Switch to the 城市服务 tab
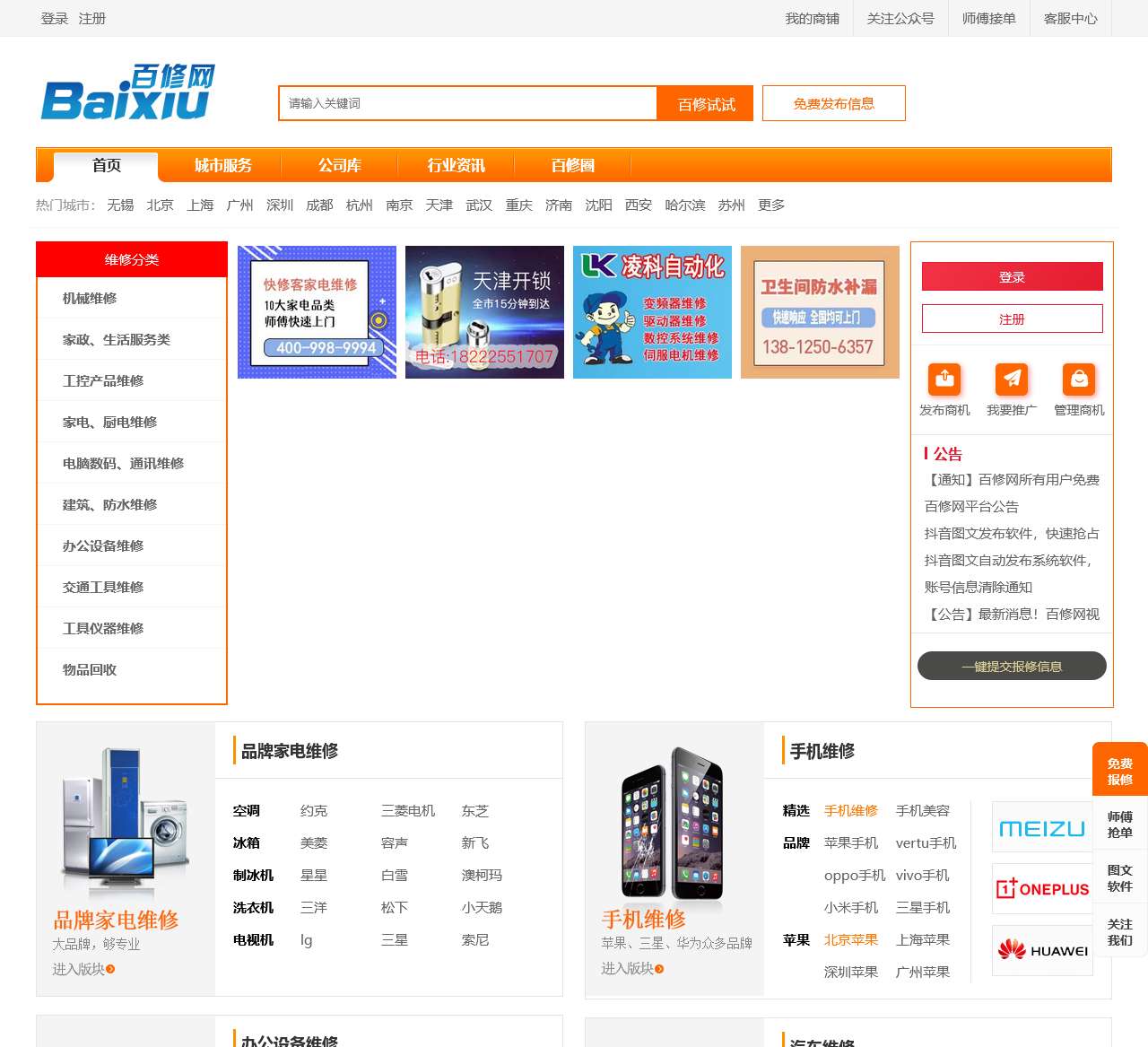This screenshot has width=1148, height=1047. pyautogui.click(x=223, y=165)
